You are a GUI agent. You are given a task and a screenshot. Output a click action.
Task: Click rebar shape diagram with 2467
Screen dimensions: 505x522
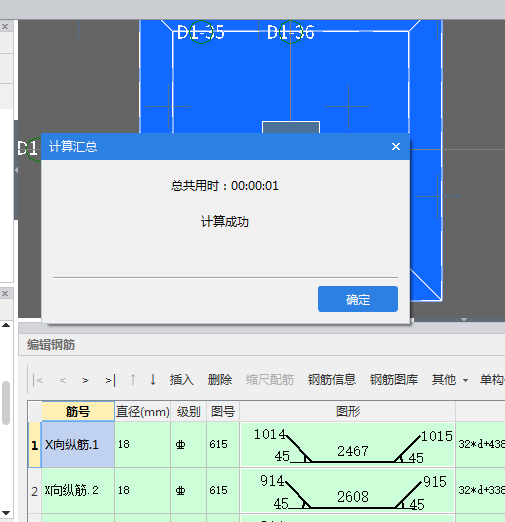(x=348, y=445)
